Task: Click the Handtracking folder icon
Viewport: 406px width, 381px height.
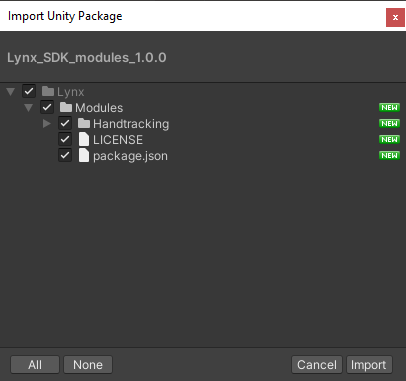Action: pos(84,123)
